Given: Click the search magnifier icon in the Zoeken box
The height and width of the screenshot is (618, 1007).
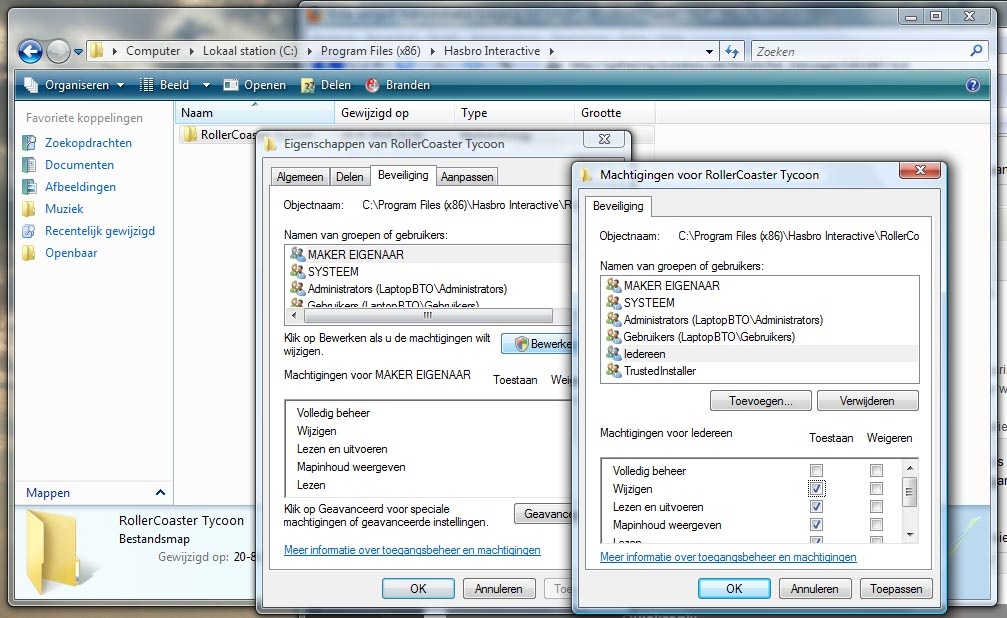Looking at the screenshot, I should click(x=976, y=50).
